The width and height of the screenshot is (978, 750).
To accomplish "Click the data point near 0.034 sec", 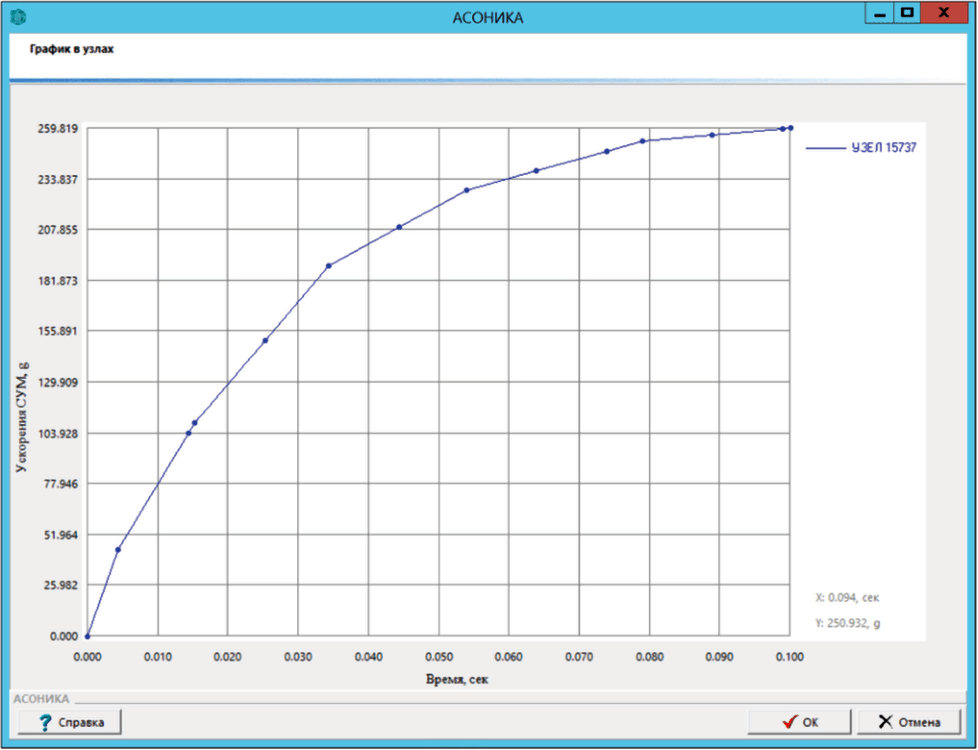I will 329,266.
